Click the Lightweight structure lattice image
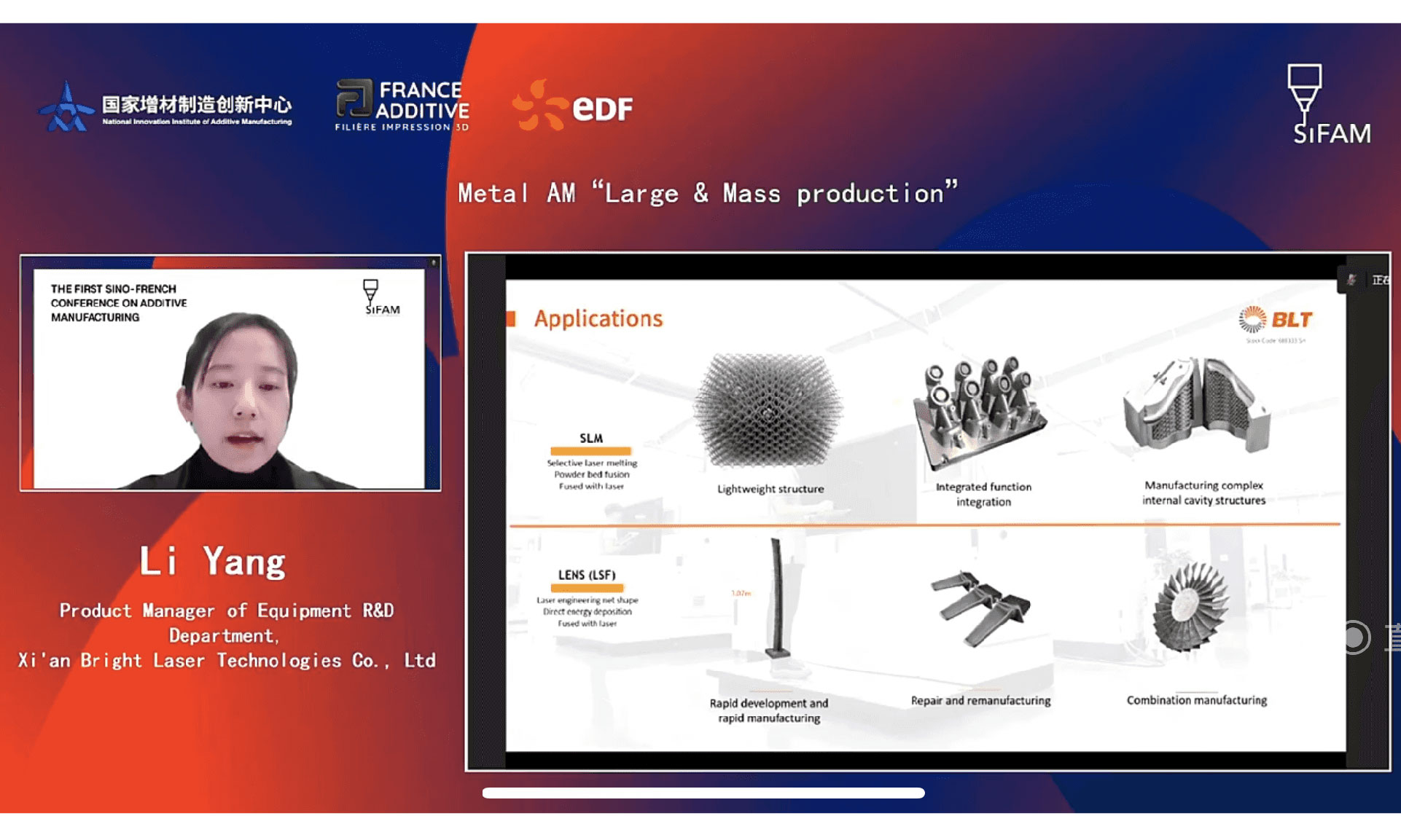This screenshot has width=1401, height=840. (x=769, y=410)
